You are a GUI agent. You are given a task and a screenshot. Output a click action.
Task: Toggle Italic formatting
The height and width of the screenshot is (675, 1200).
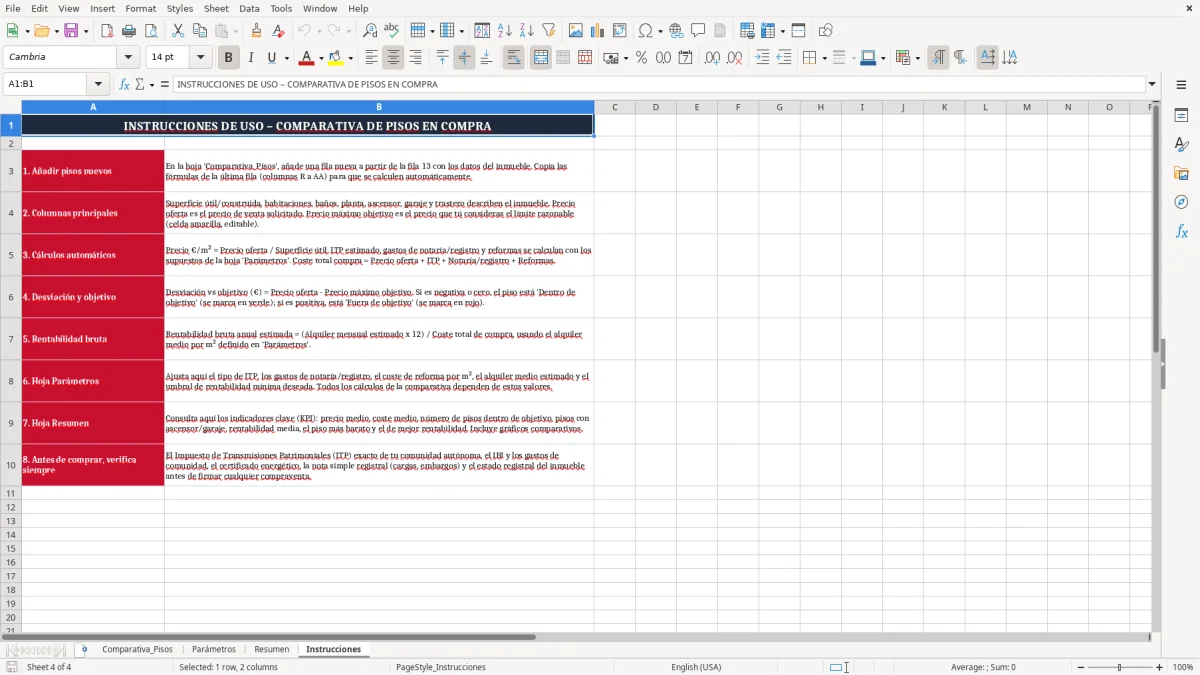pyautogui.click(x=250, y=58)
